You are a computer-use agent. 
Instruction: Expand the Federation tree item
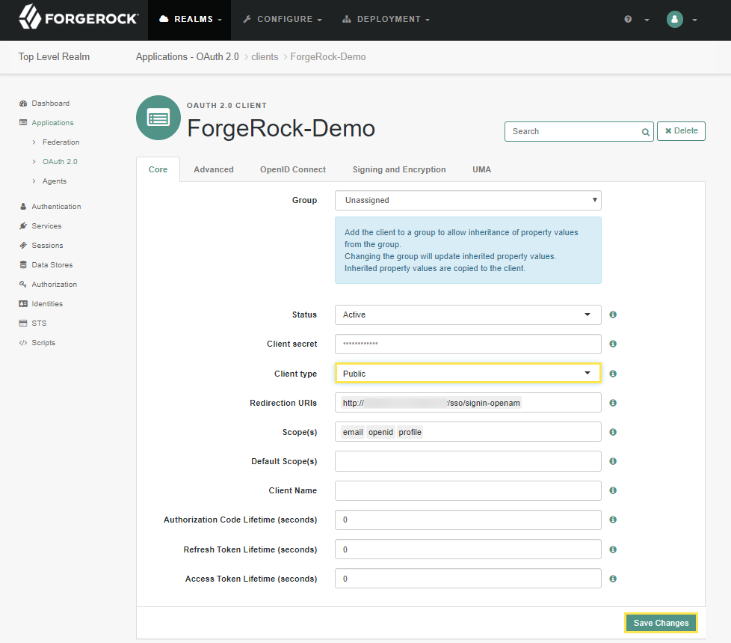click(x=56, y=142)
